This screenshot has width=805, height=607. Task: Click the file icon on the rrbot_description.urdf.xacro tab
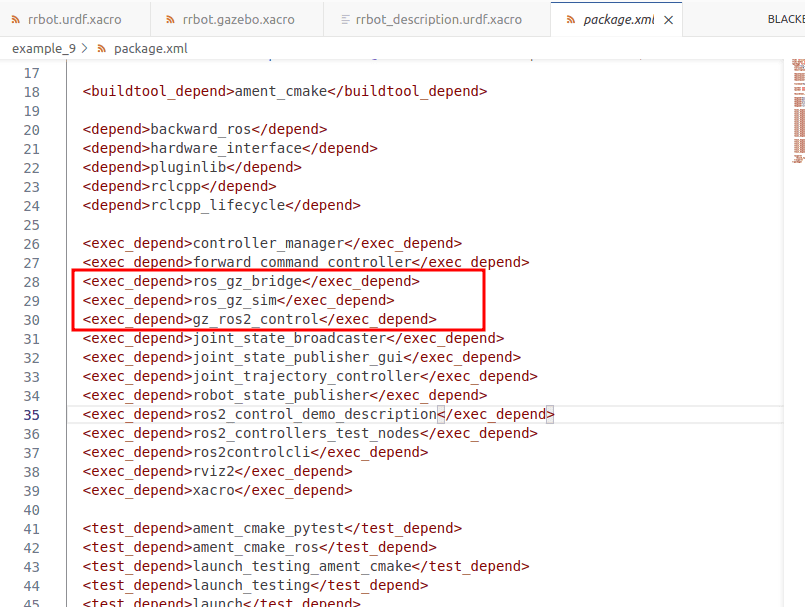pos(345,19)
